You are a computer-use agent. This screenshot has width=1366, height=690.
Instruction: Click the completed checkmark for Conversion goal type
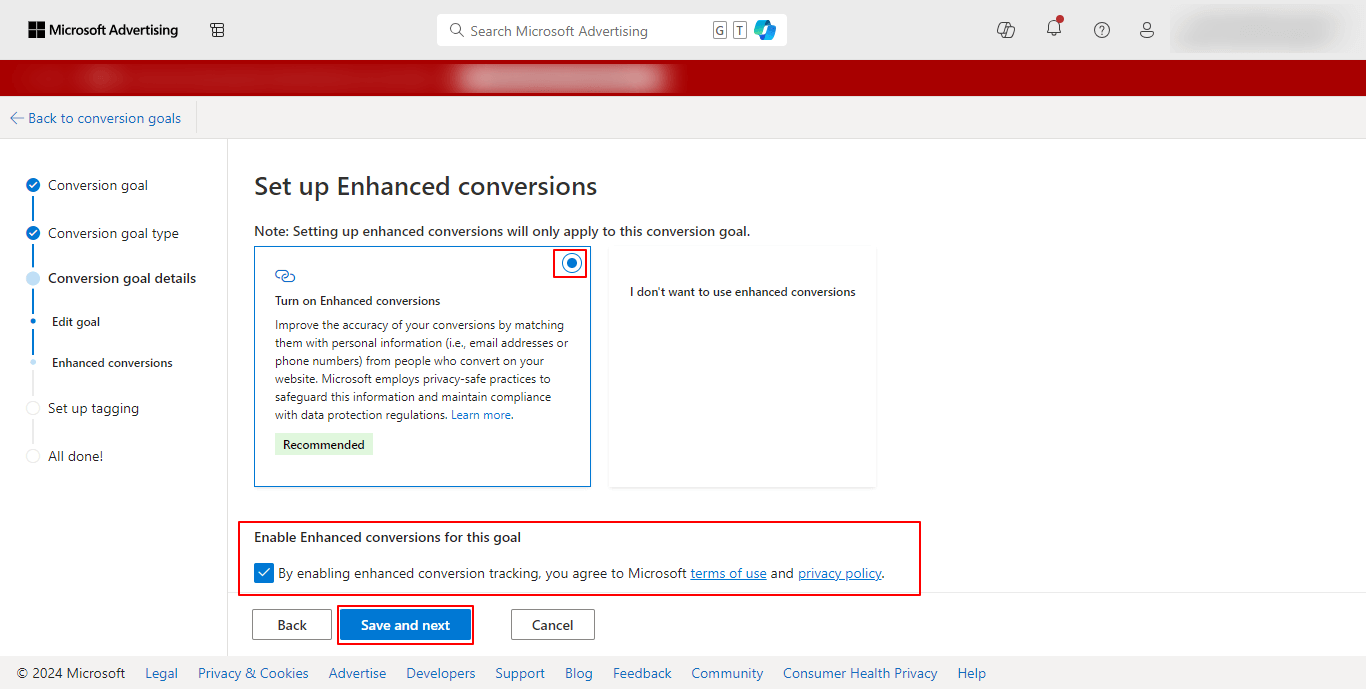[x=33, y=233]
